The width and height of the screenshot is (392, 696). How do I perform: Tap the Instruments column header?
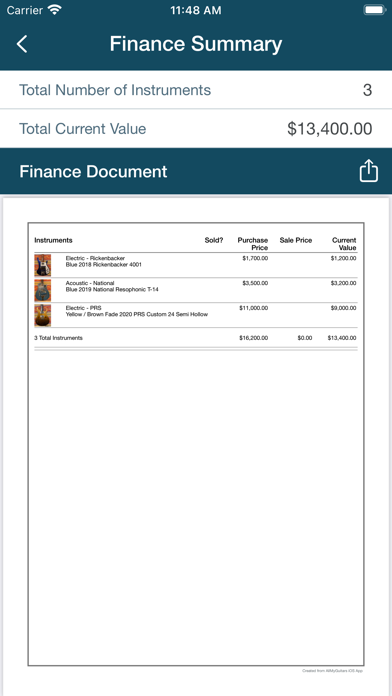pos(53,240)
